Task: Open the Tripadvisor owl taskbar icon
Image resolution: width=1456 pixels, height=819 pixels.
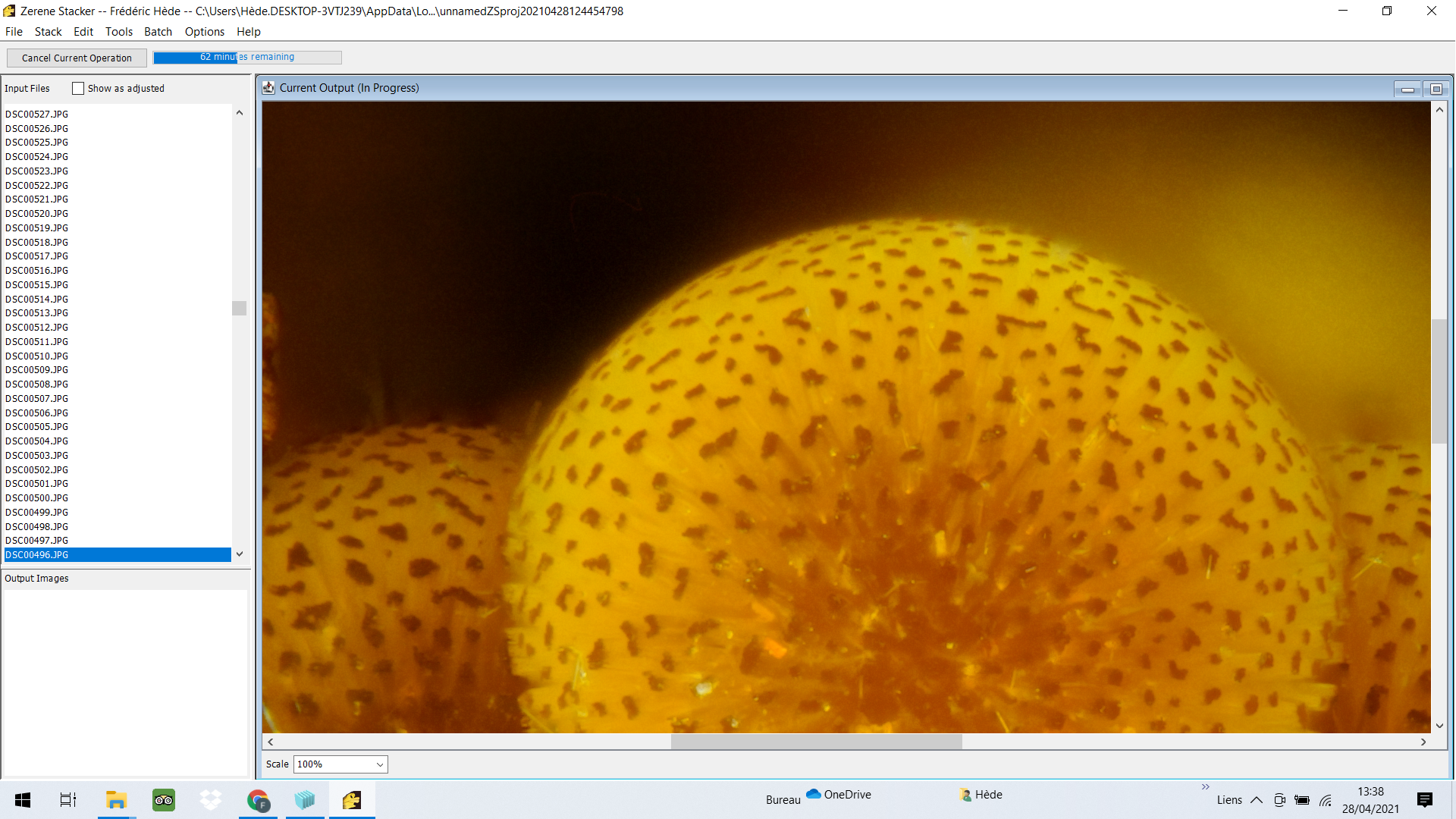Action: click(x=164, y=800)
